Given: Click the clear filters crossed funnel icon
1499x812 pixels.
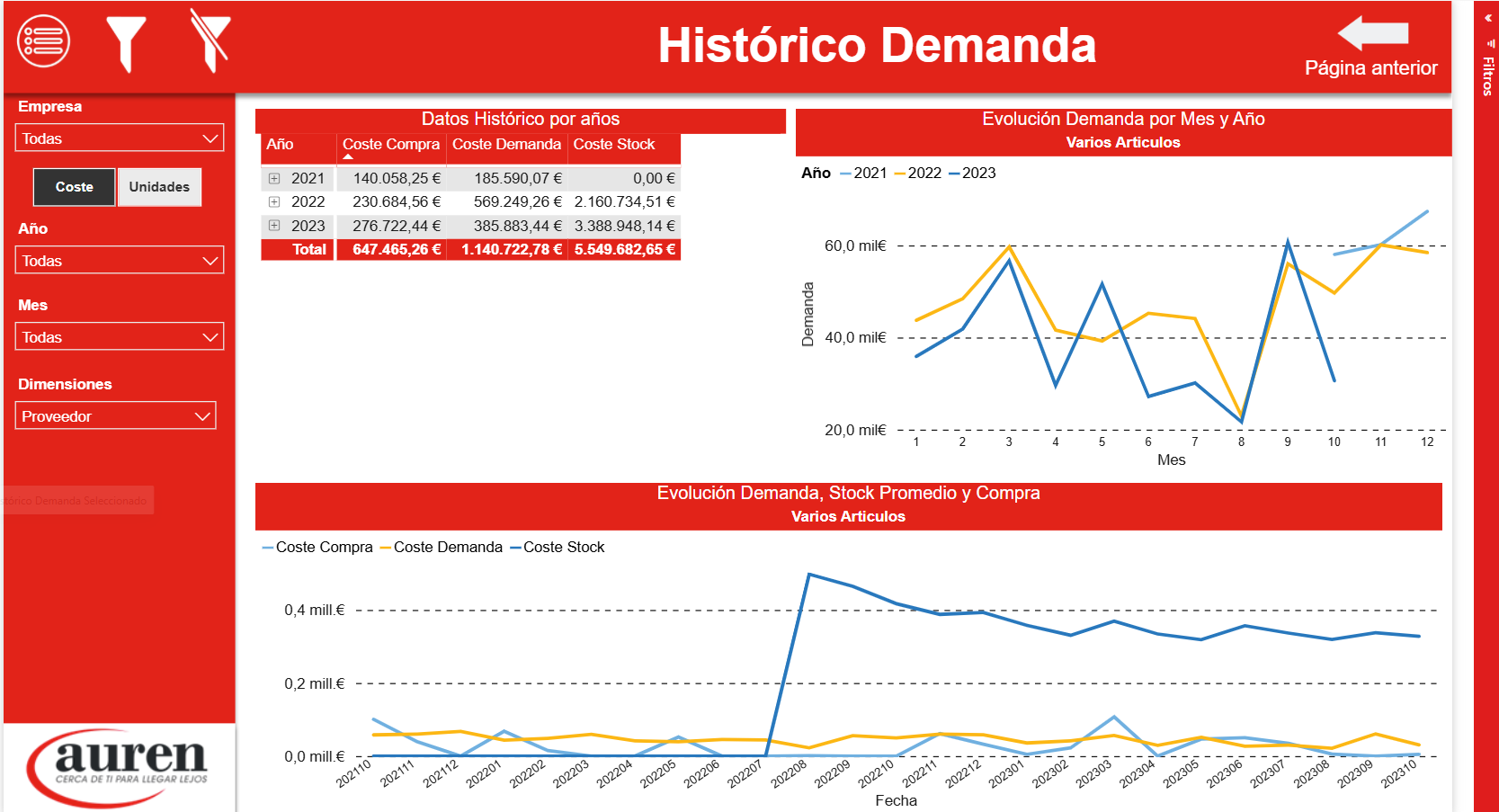Looking at the screenshot, I should [210, 41].
